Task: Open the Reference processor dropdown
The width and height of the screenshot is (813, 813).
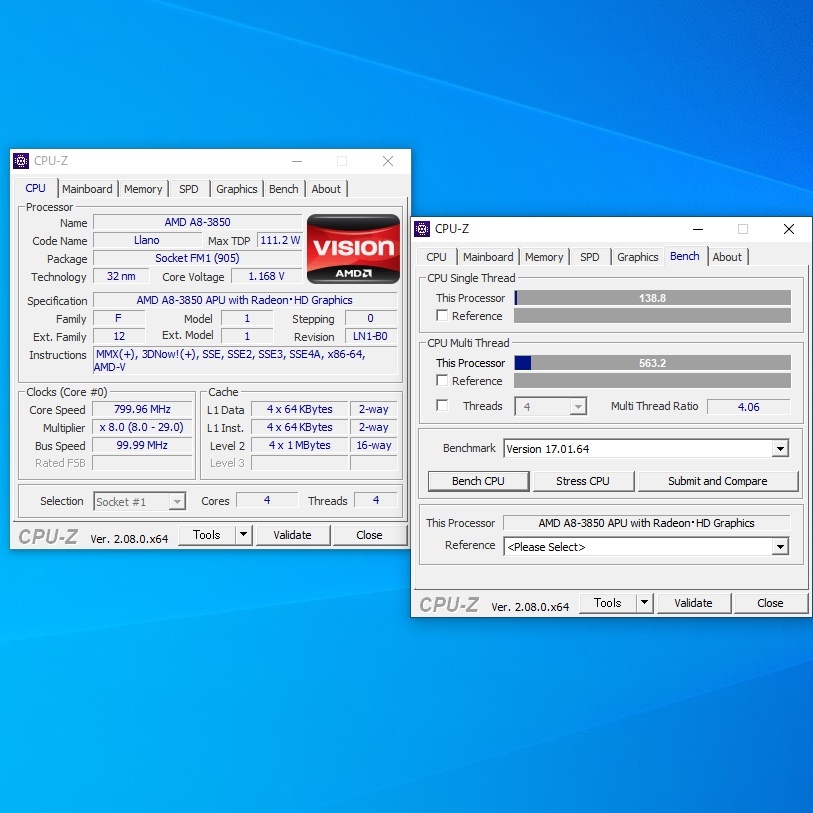Action: click(780, 546)
